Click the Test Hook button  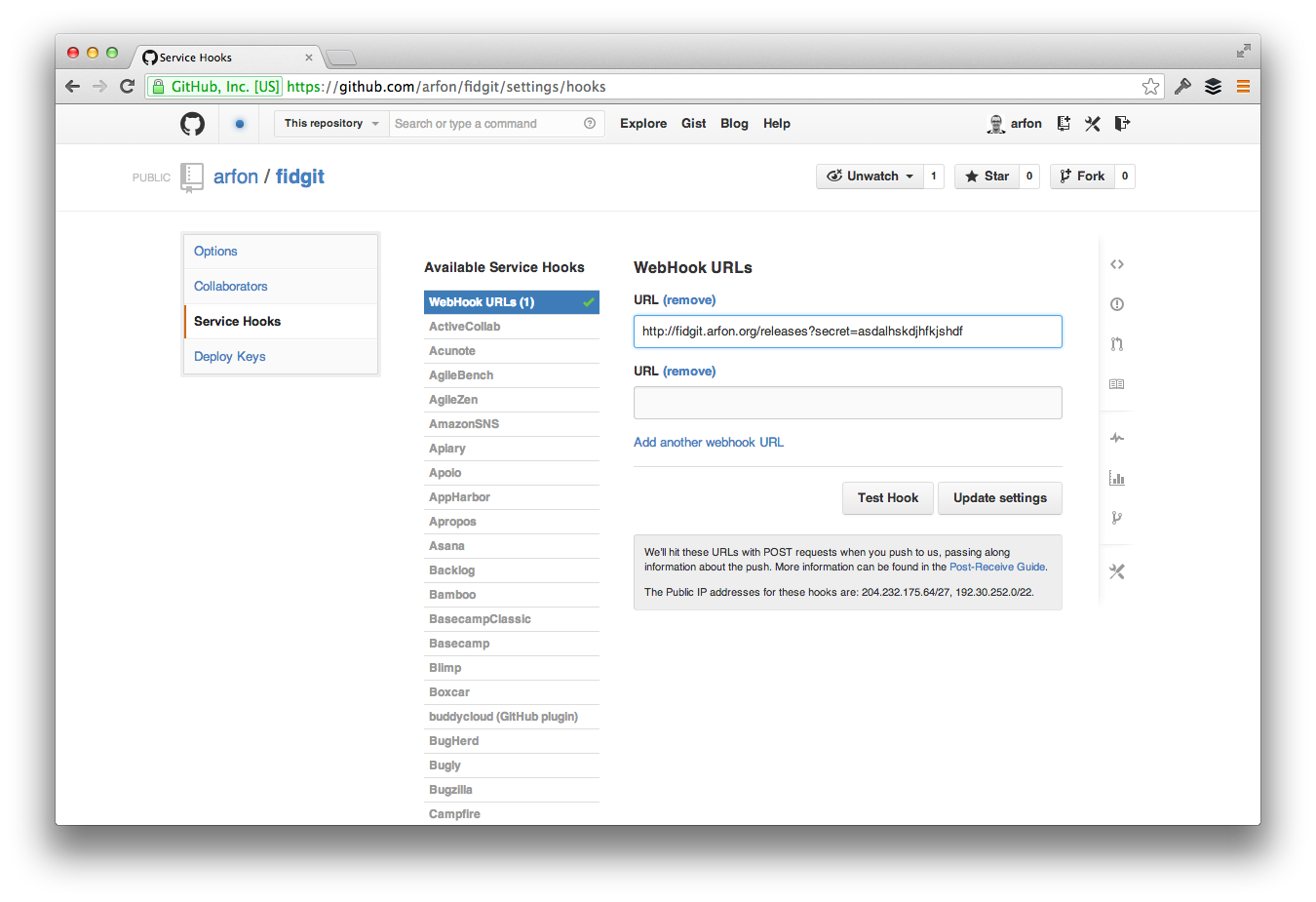(x=888, y=498)
